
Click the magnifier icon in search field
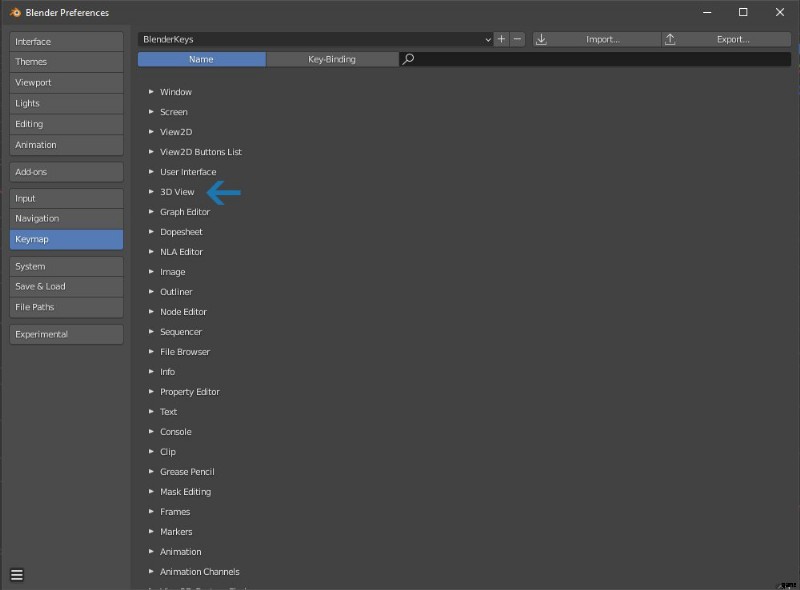coord(408,59)
